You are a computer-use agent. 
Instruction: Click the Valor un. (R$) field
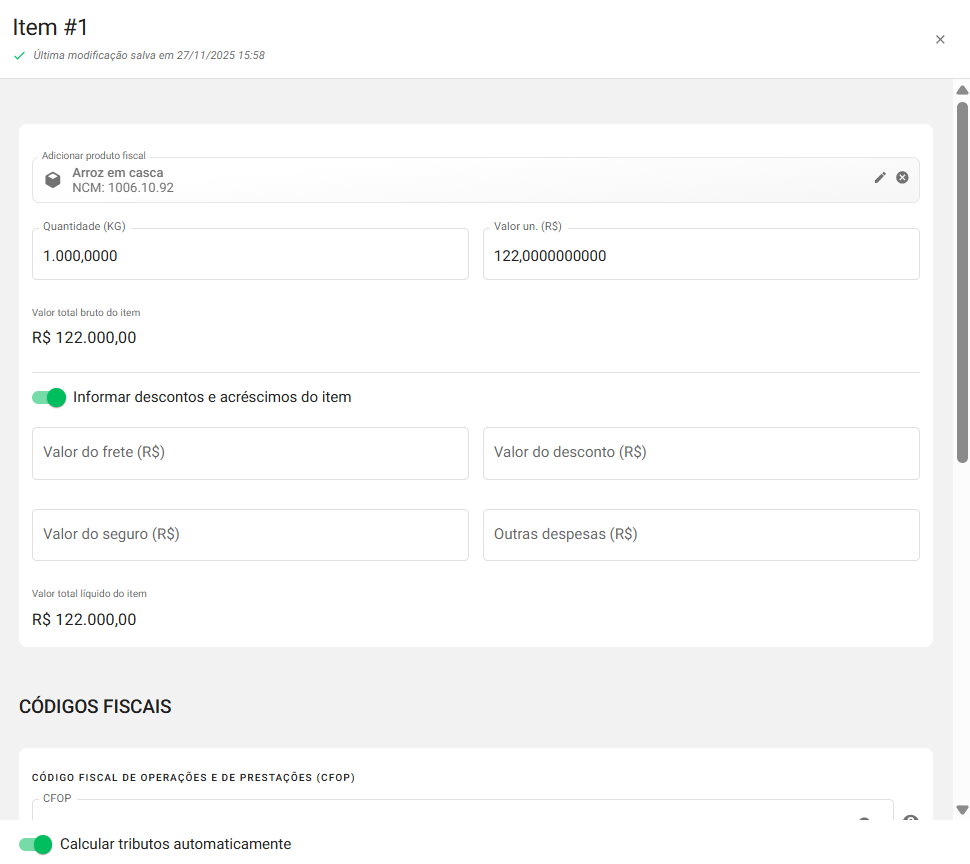pyautogui.click(x=700, y=255)
